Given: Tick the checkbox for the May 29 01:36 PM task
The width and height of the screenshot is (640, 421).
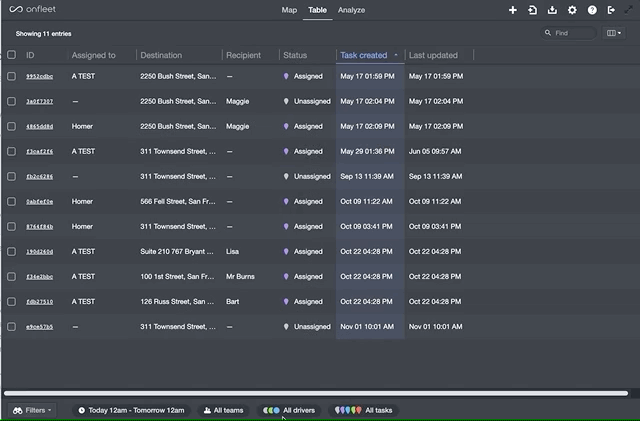Looking at the screenshot, I should click(11, 151).
